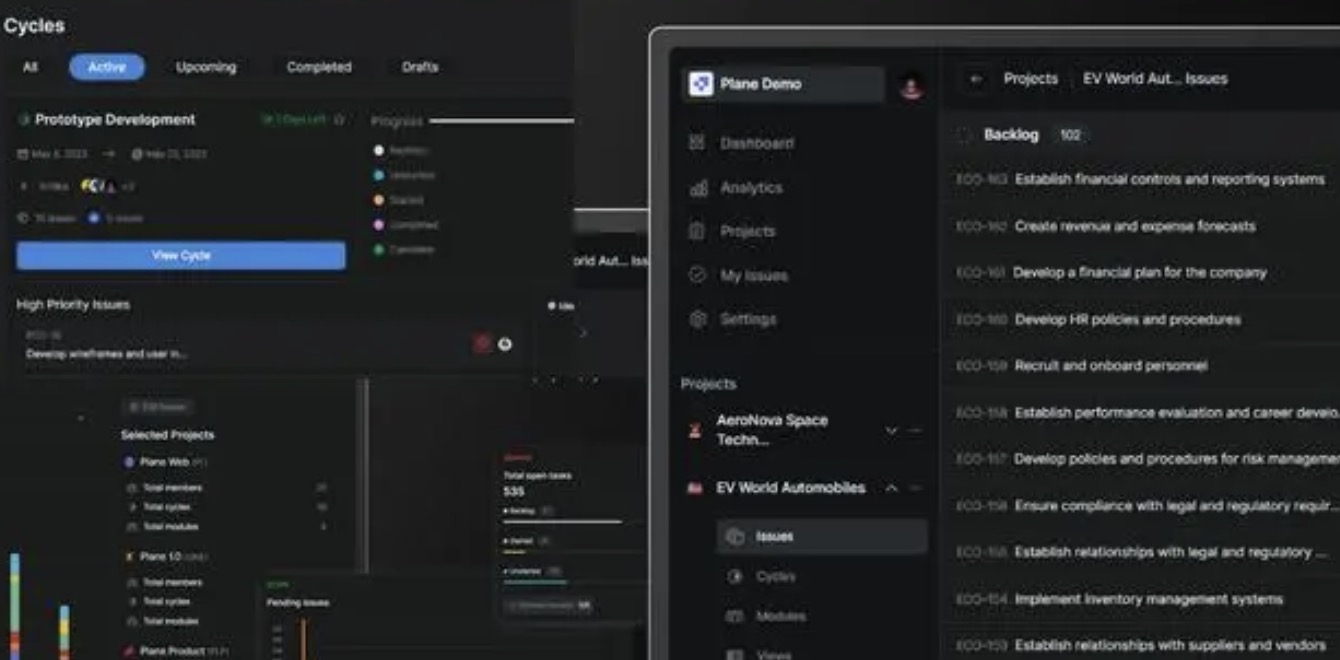Open Analytics in the sidebar
Viewport: 1340px width, 660px height.
[x=751, y=187]
